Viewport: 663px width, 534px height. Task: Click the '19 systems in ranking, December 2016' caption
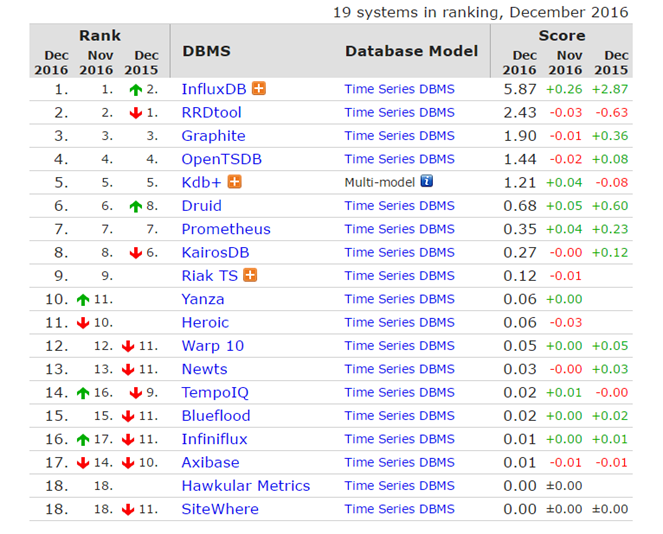point(481,12)
